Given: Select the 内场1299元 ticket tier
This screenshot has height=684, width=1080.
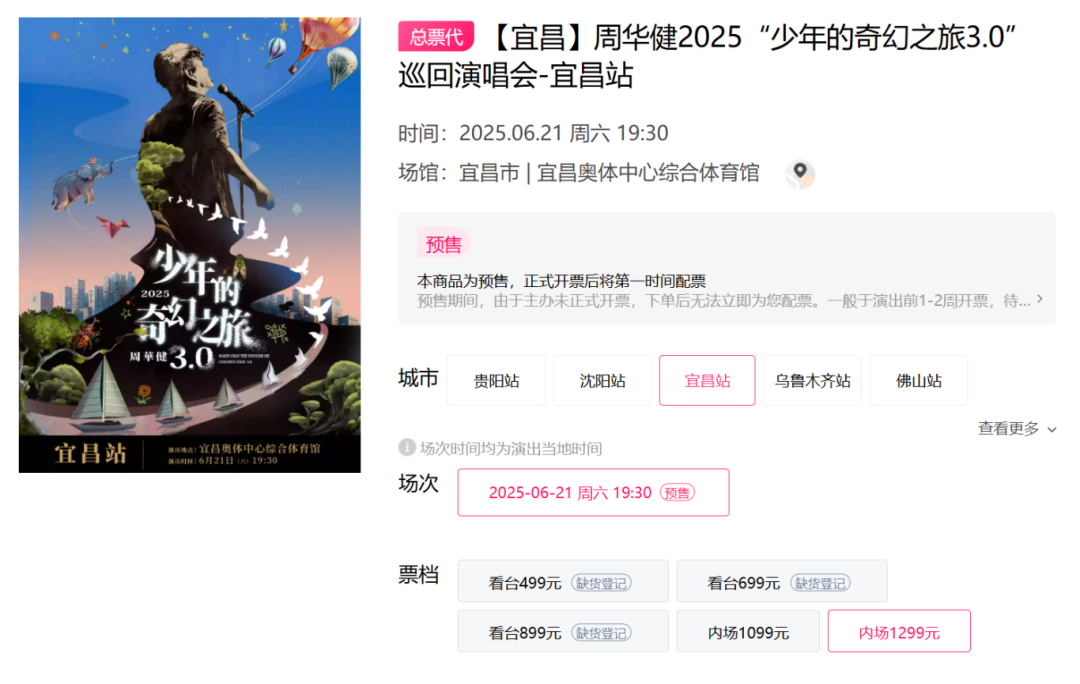Looking at the screenshot, I should point(899,631).
